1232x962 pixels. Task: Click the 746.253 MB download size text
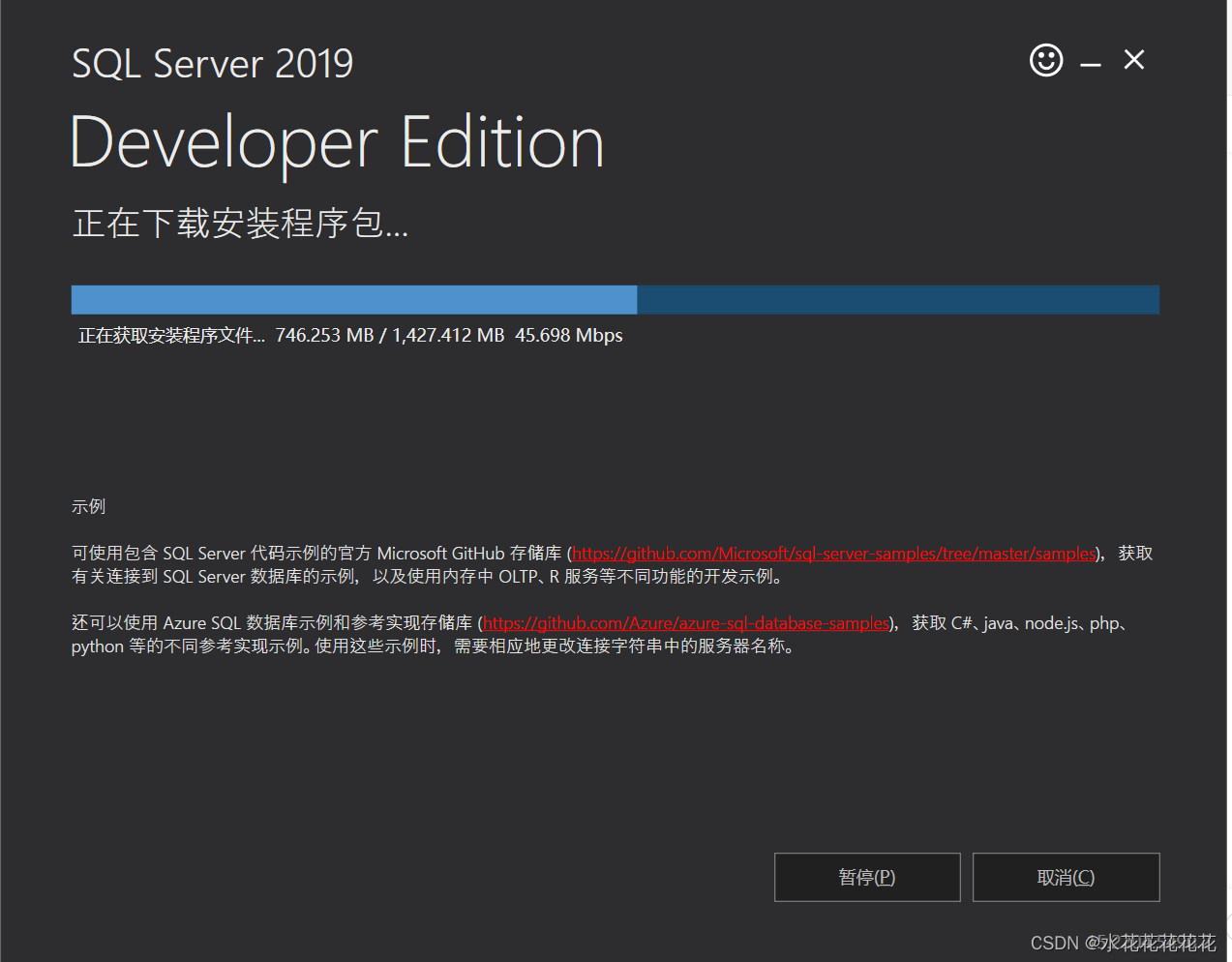pos(324,336)
